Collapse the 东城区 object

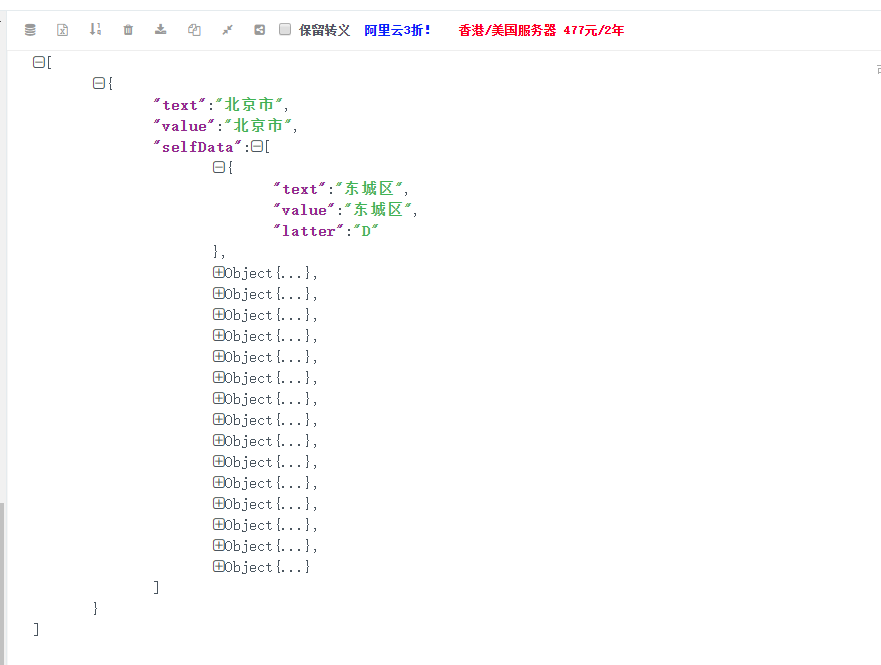click(219, 167)
